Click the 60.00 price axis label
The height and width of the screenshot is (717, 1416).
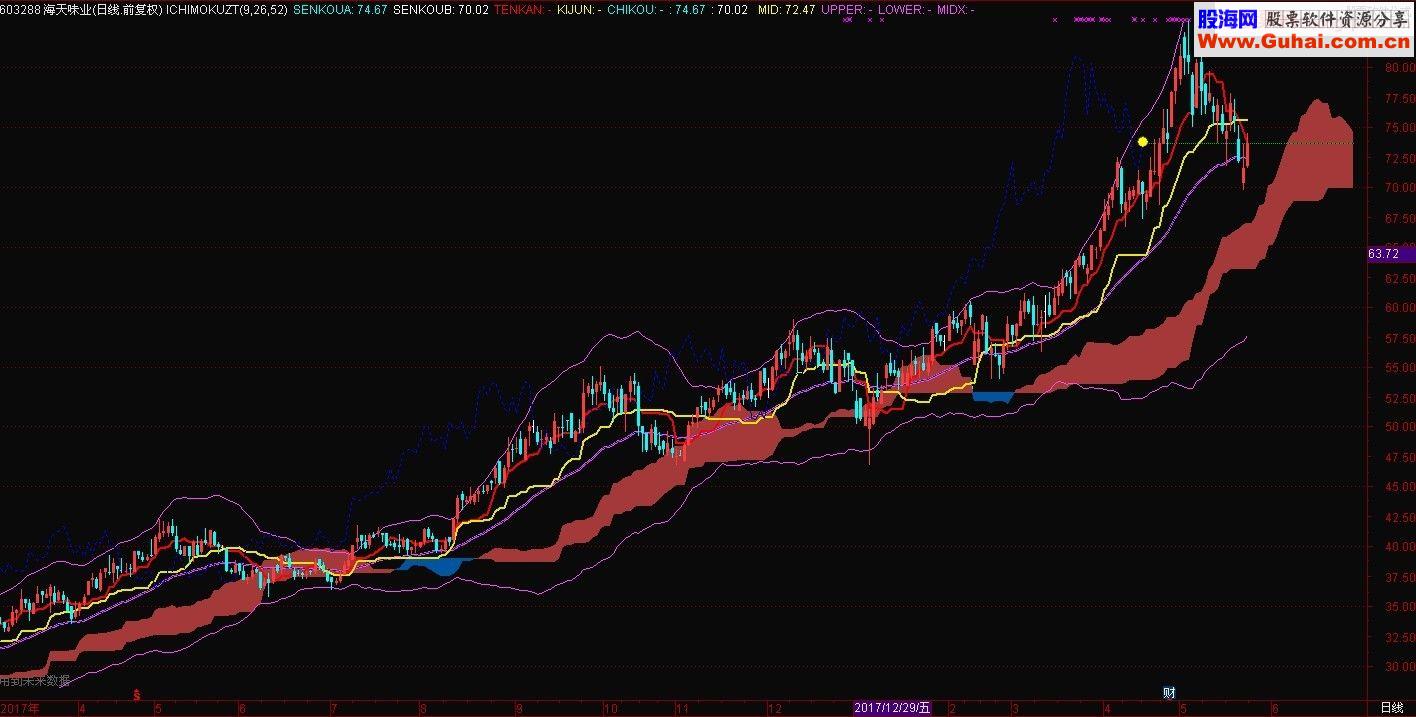(1399, 308)
